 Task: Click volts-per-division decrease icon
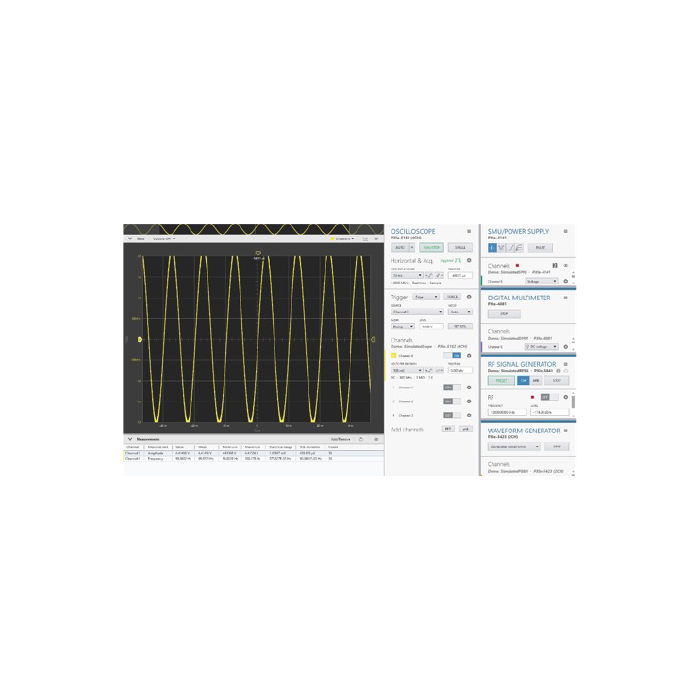[x=429, y=371]
